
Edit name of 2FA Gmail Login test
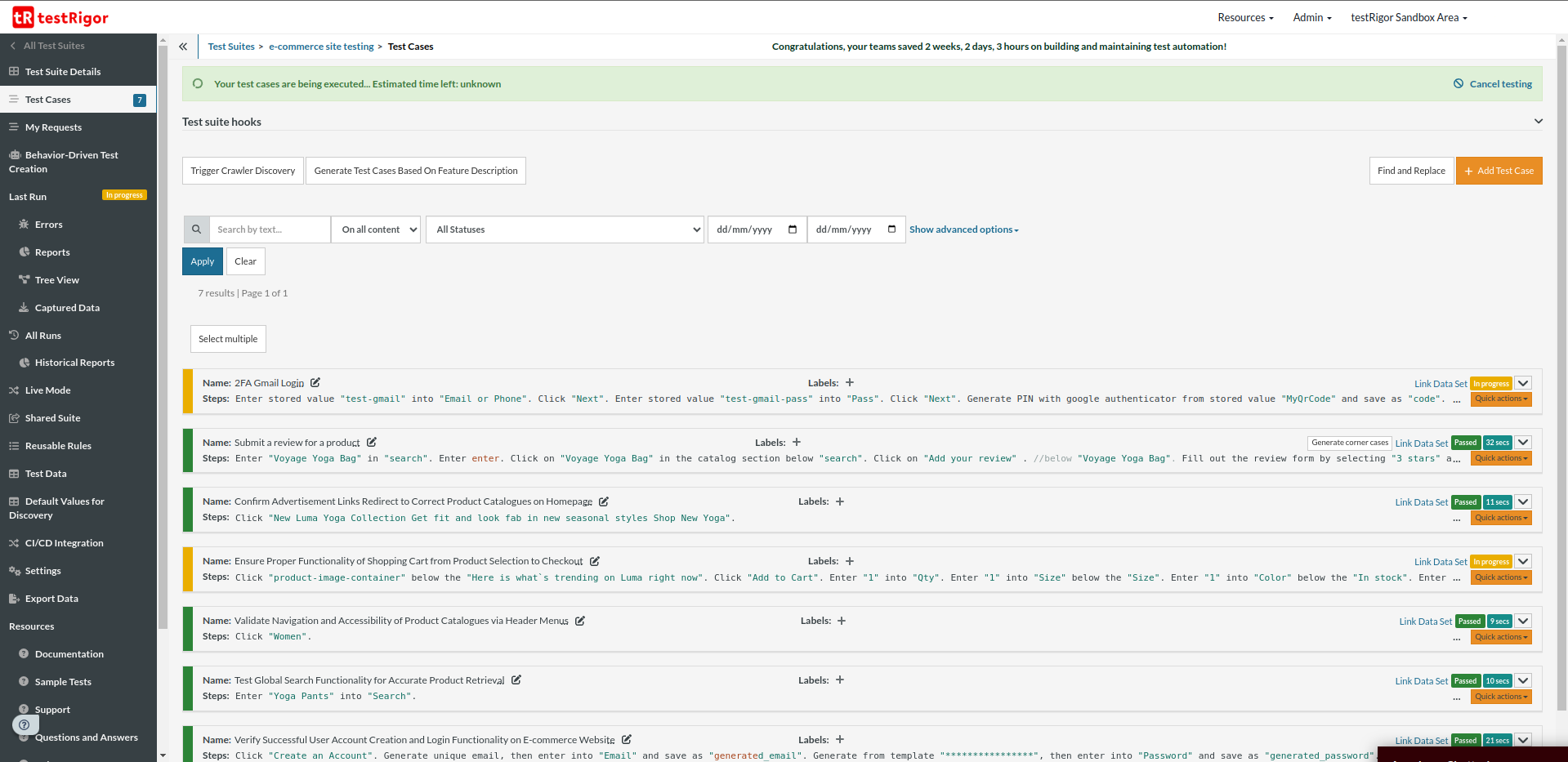pos(315,382)
